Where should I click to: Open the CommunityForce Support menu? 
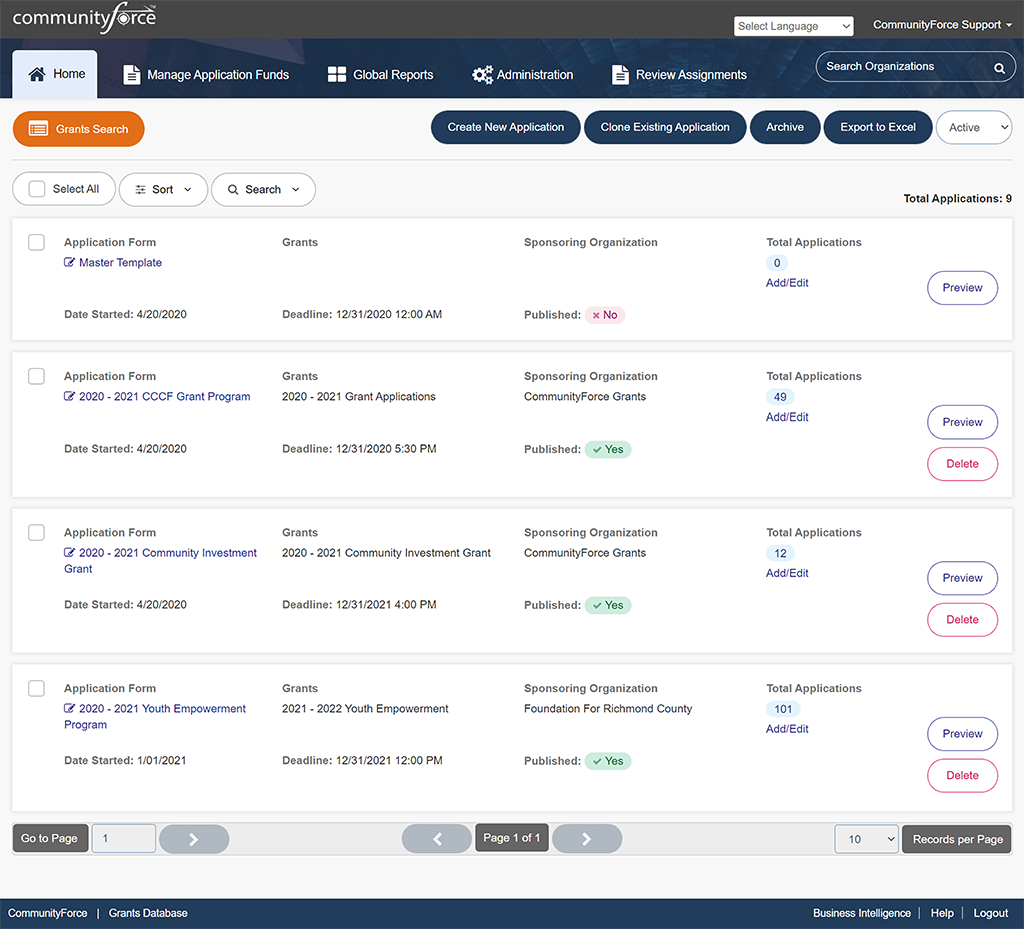tap(941, 25)
